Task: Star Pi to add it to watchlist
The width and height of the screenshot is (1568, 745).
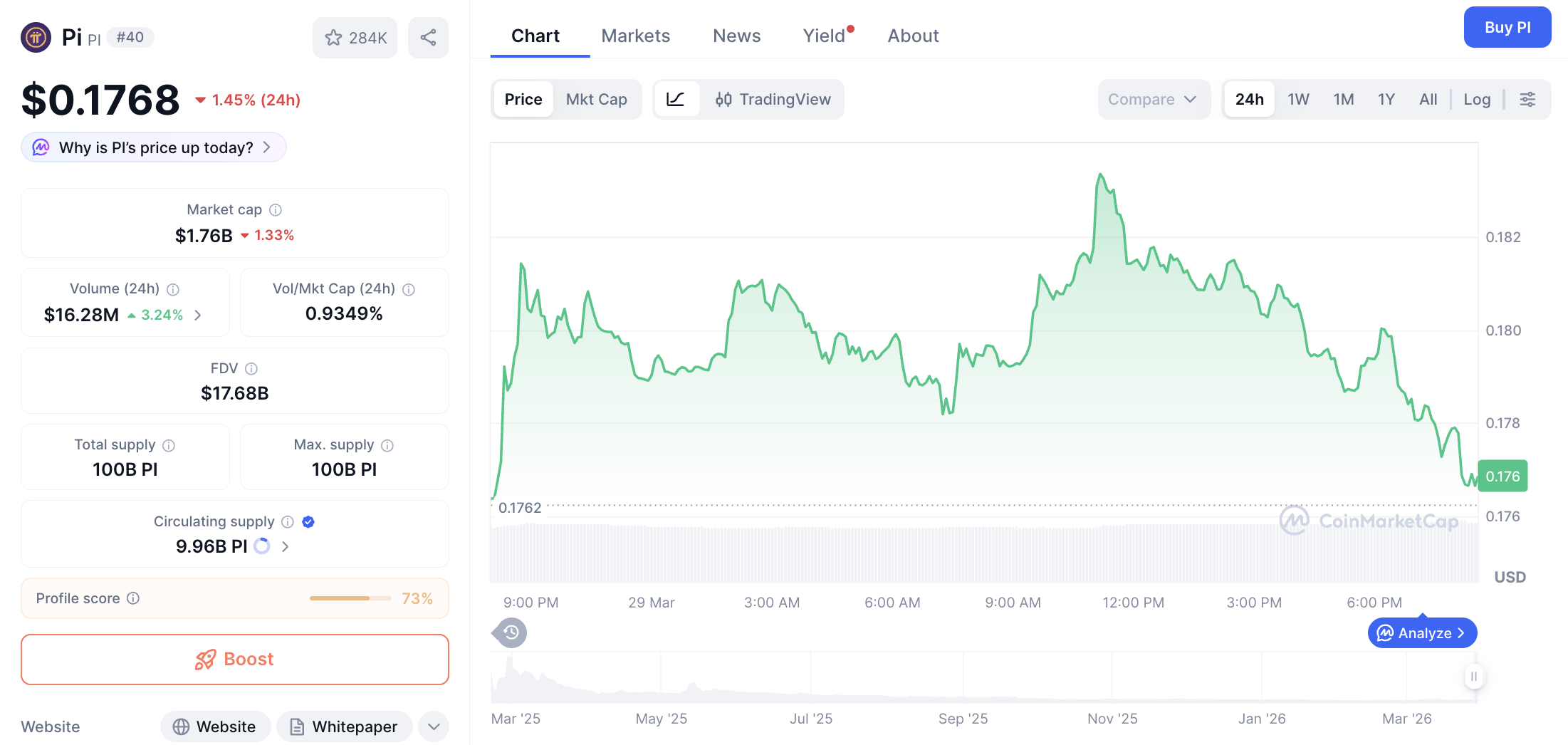Action: 333,38
